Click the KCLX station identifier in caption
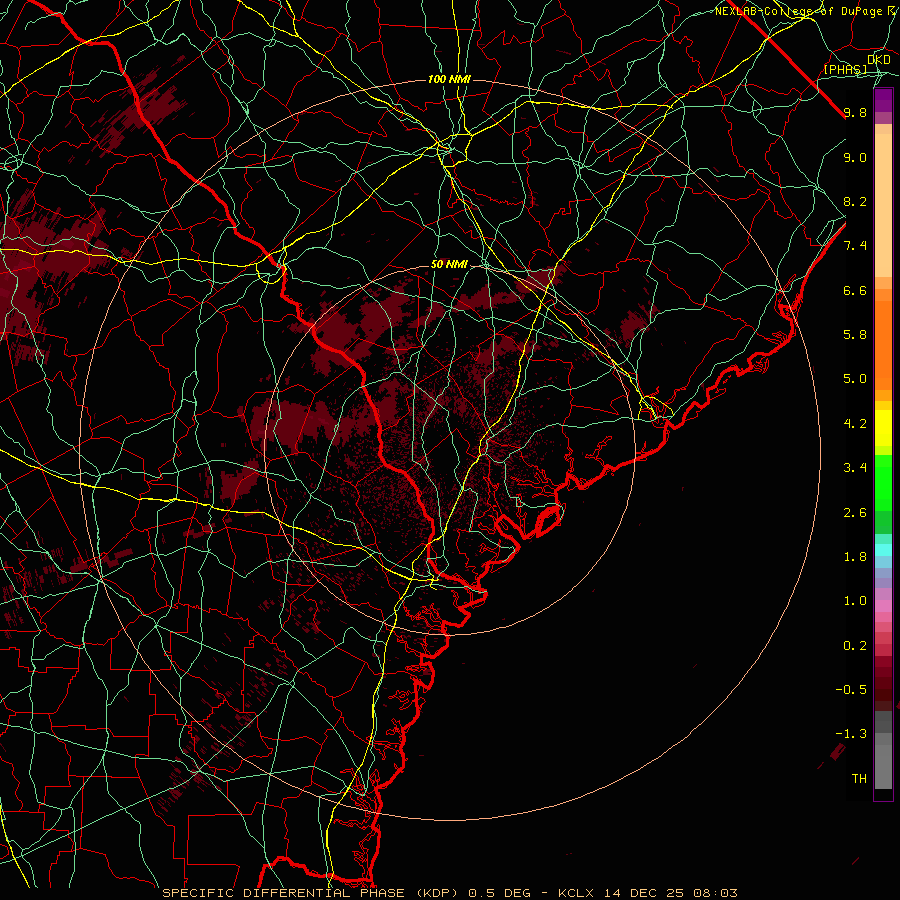The image size is (900, 900). point(576,893)
